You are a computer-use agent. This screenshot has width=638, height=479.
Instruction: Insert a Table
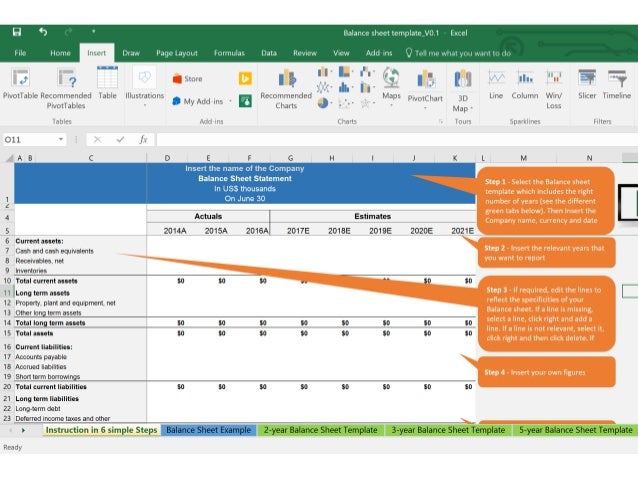tap(107, 83)
